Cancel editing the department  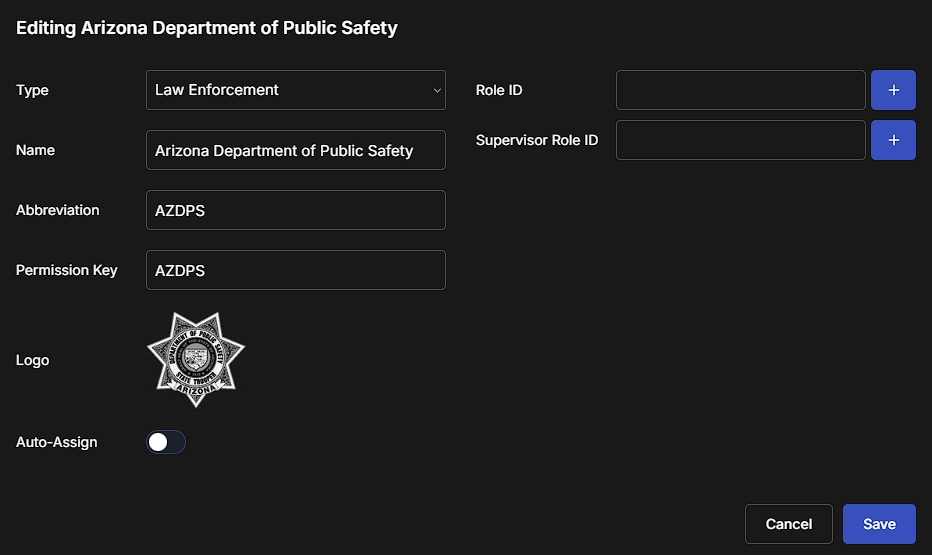(x=788, y=524)
